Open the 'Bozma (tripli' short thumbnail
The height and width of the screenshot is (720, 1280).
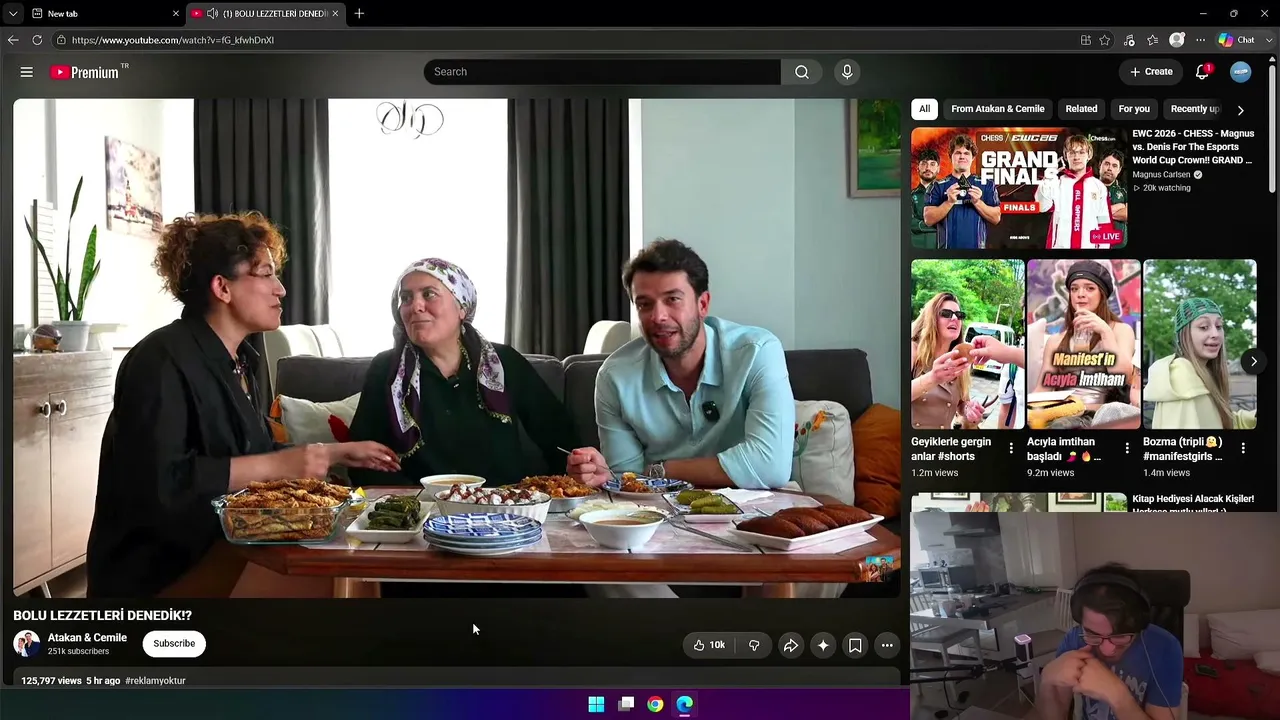tap(1200, 344)
